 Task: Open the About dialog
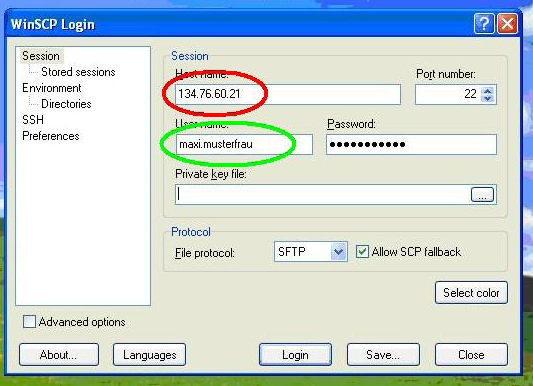59,355
